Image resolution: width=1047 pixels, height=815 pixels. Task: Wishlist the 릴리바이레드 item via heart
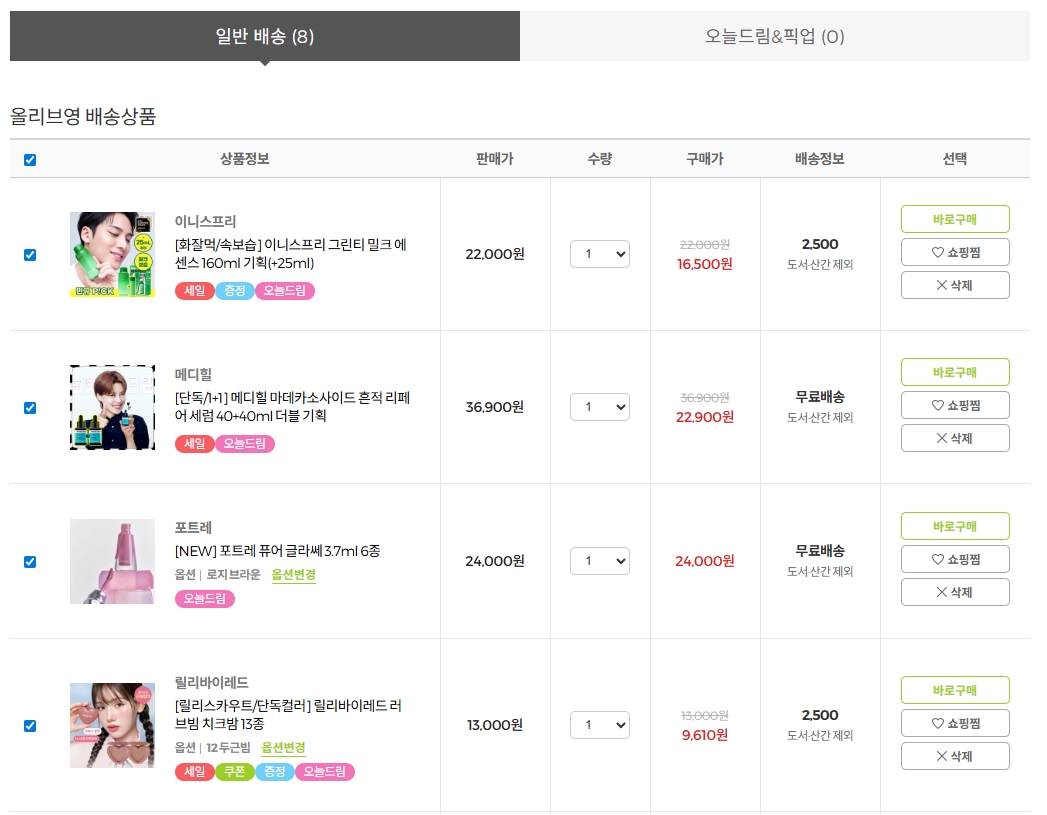955,723
